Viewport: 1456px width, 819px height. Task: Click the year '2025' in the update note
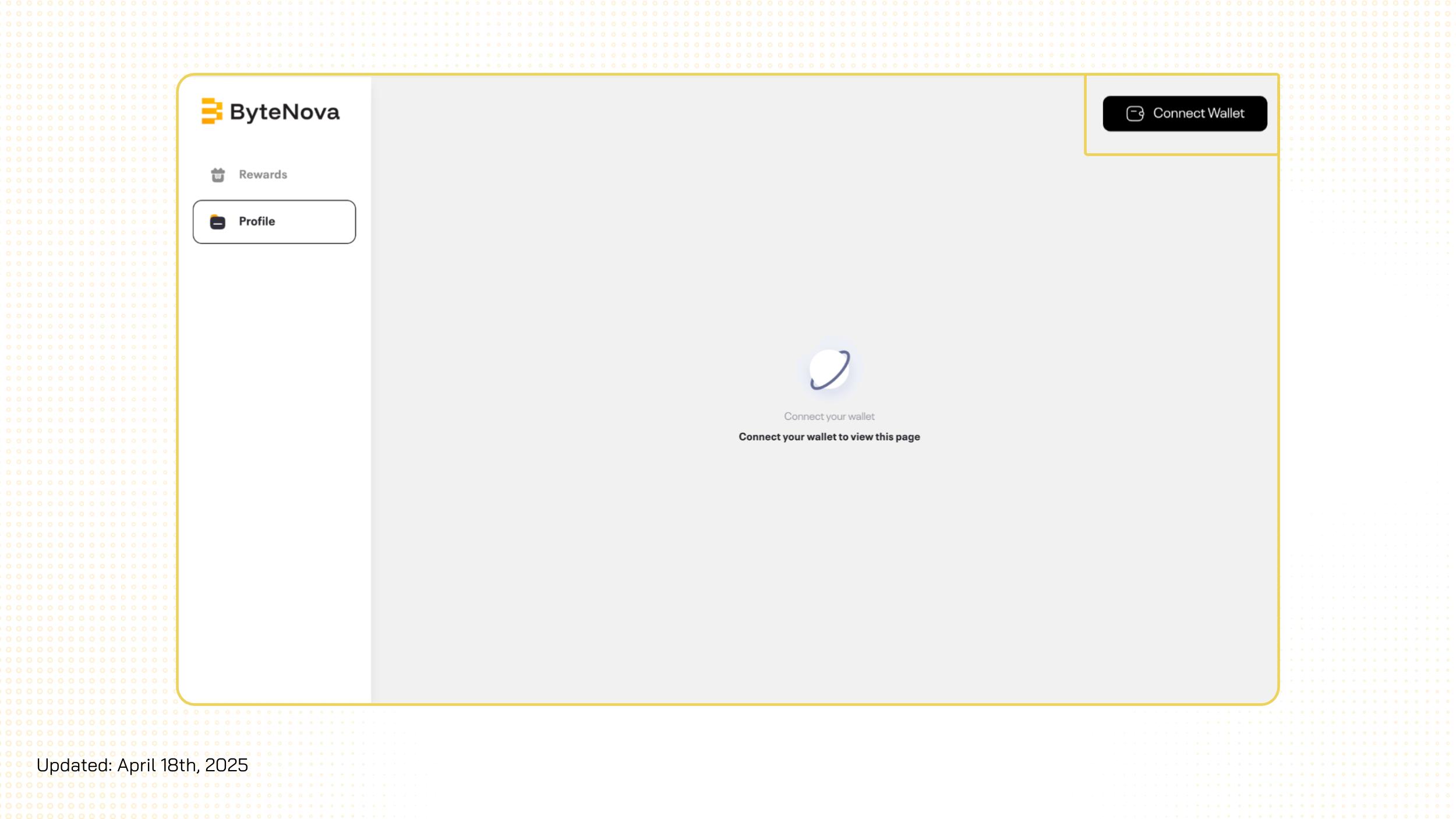(x=227, y=765)
